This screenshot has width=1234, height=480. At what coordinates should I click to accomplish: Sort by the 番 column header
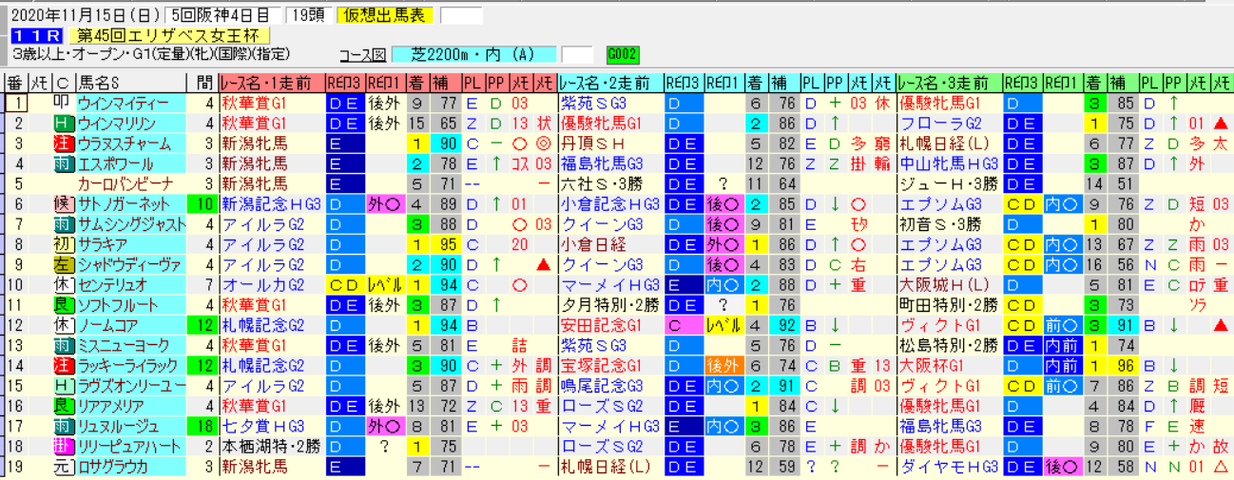15,83
